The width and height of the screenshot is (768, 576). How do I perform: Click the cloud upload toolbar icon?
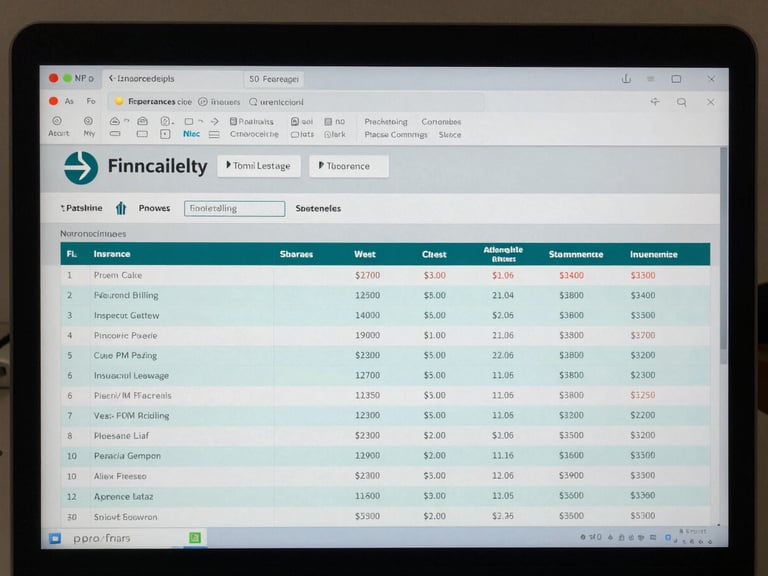click(x=115, y=121)
